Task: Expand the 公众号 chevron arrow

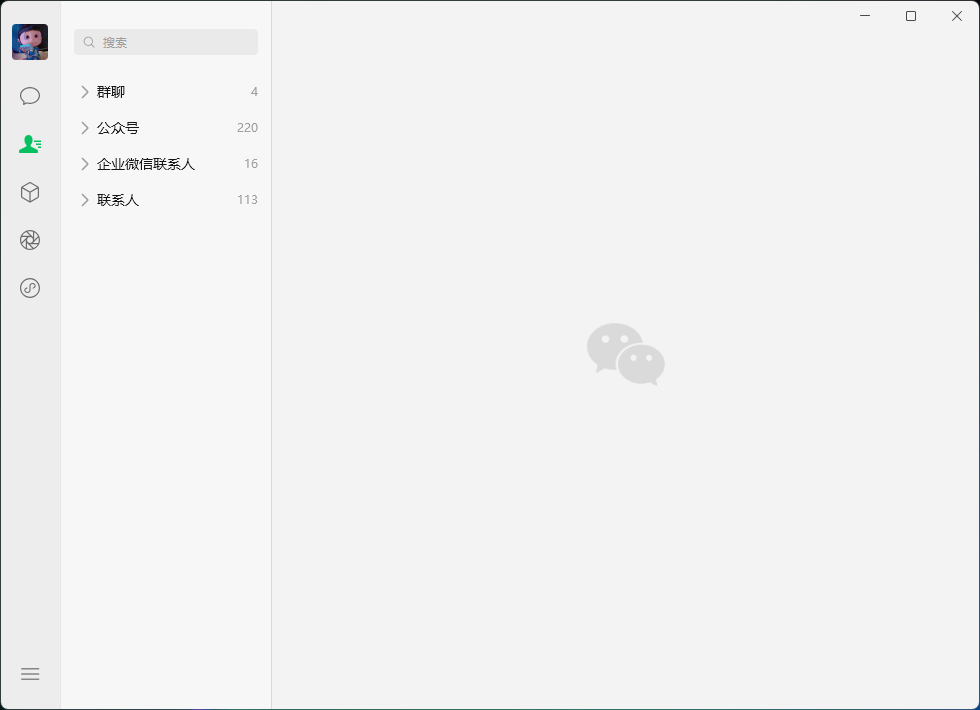Action: coord(85,128)
